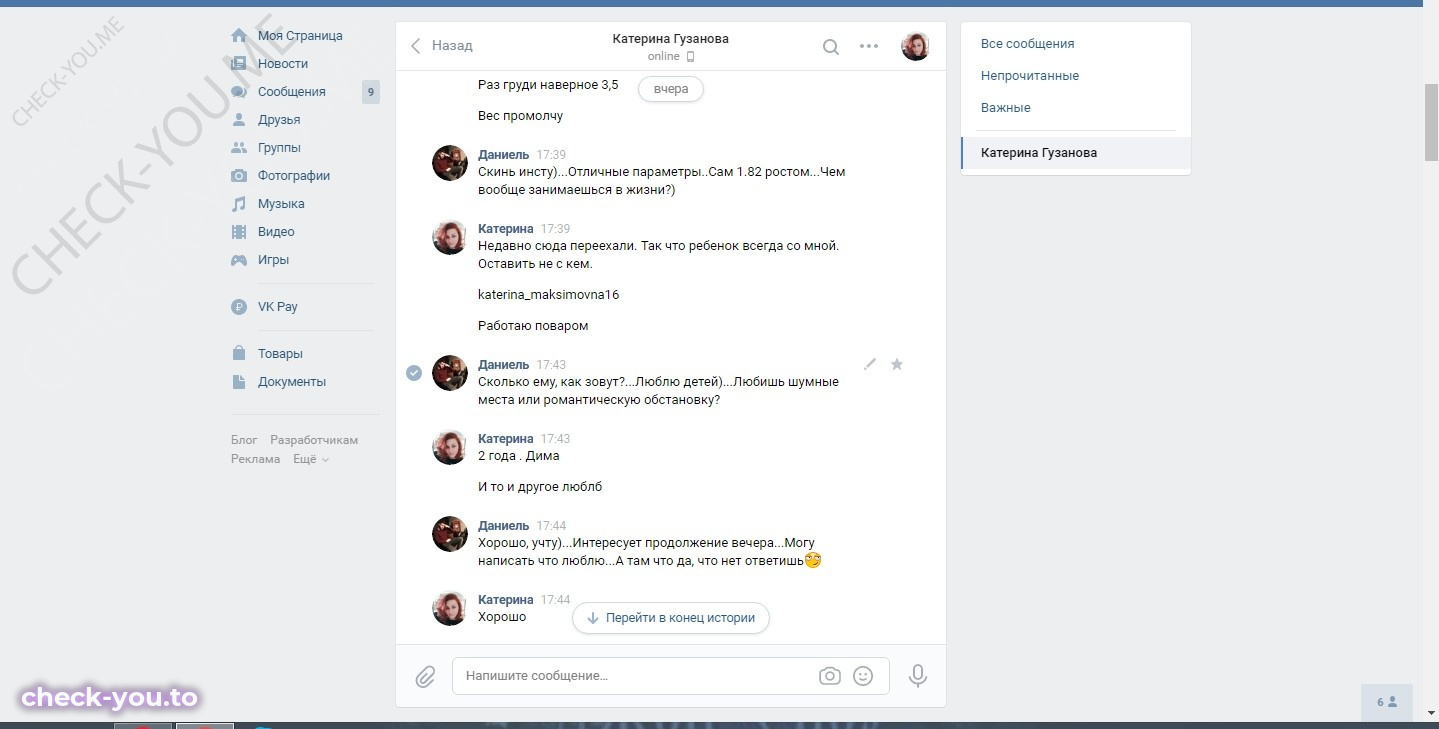Click the вчера date label
The height and width of the screenshot is (729, 1439).
(x=671, y=89)
